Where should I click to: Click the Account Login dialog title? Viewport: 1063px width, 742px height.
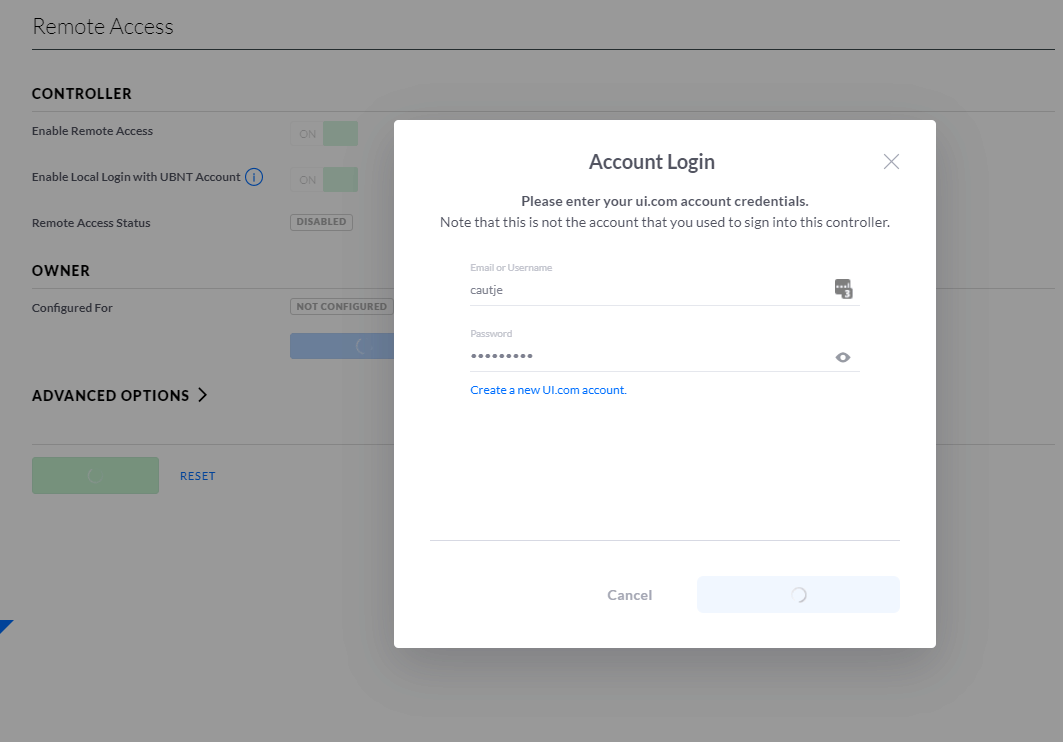652,162
